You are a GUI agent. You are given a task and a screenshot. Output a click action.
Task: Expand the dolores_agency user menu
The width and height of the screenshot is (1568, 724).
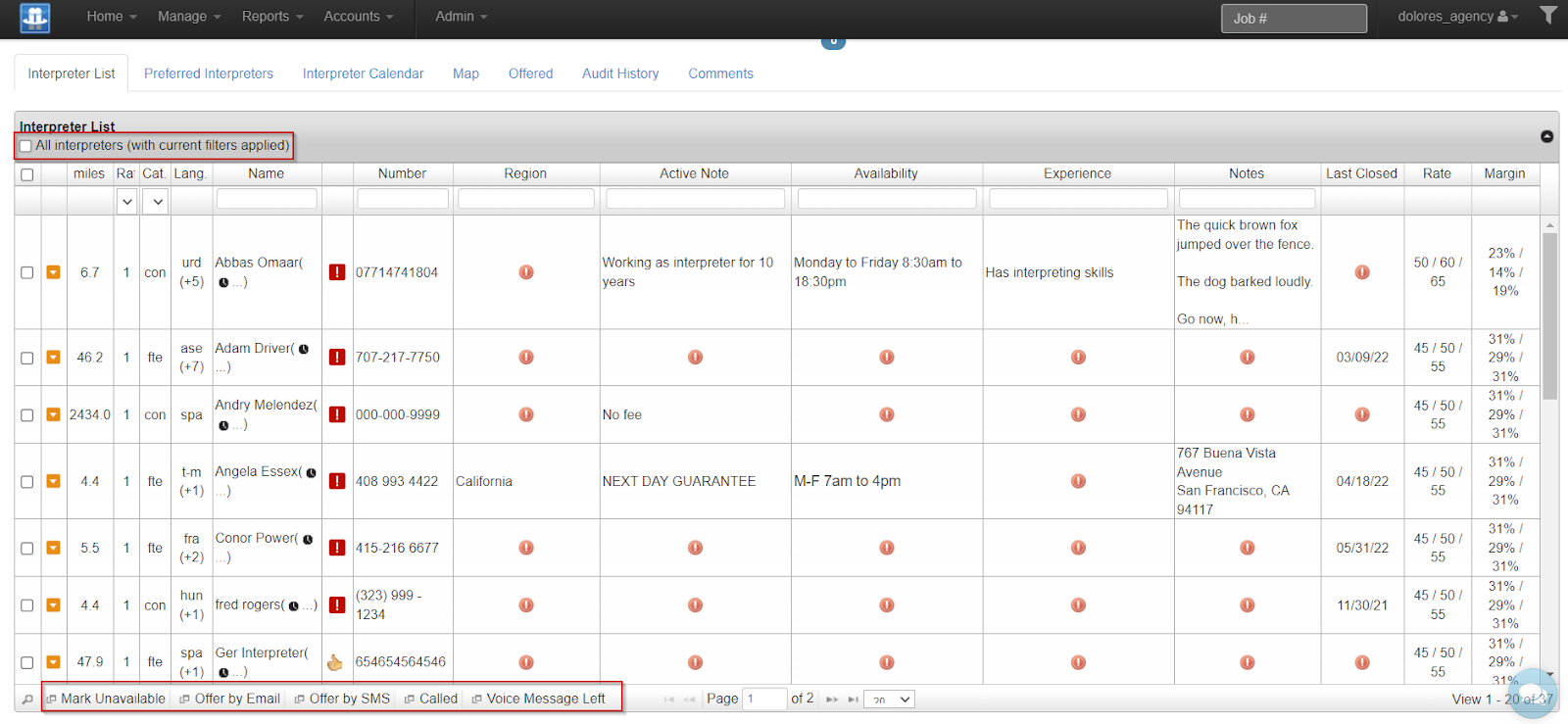[1457, 17]
